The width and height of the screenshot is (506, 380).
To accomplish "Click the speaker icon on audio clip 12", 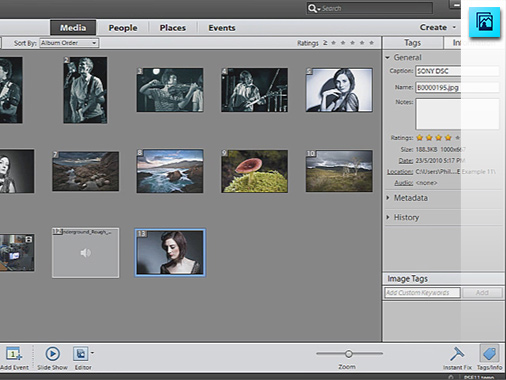I will point(85,253).
